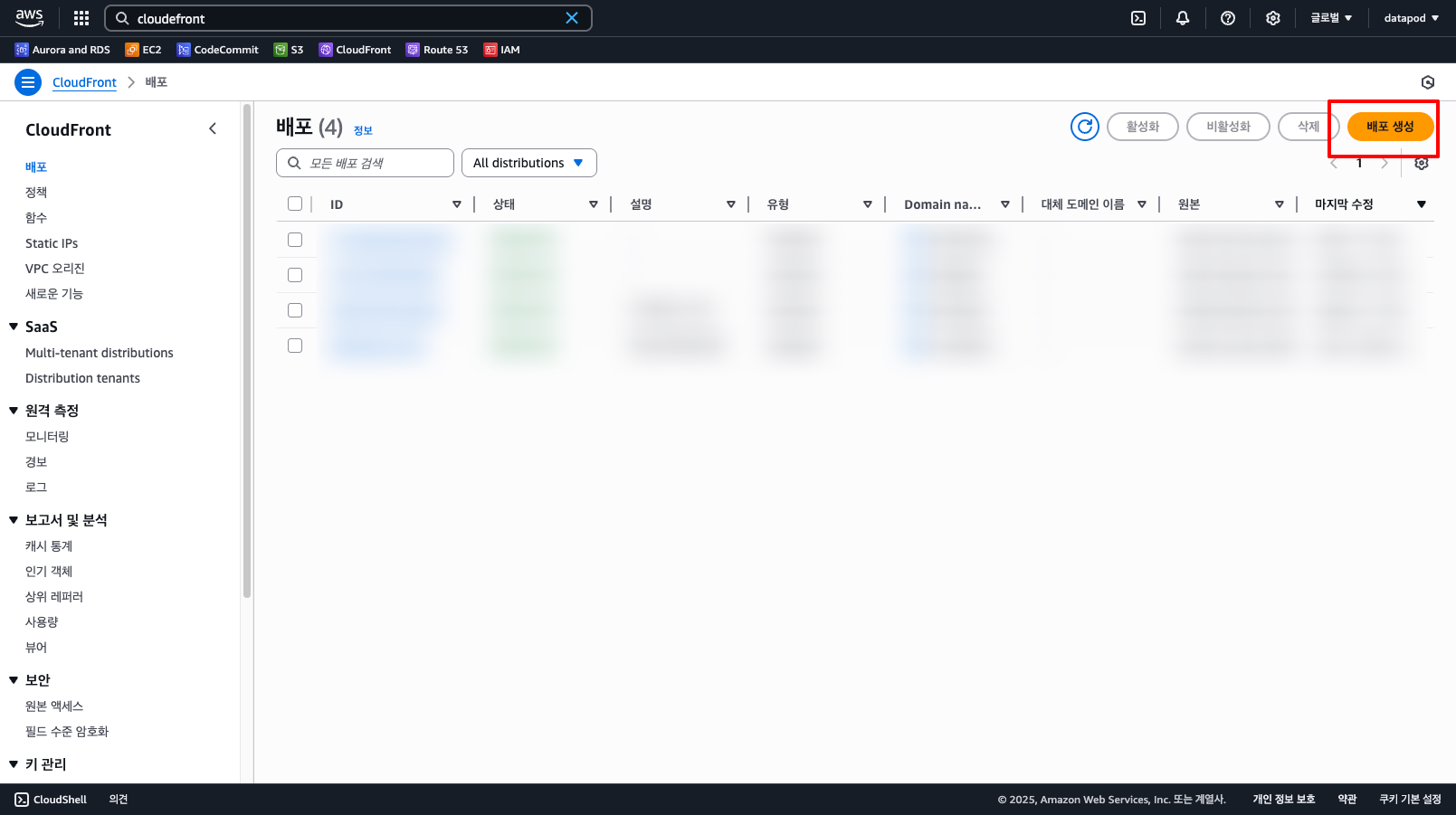Open 의견 feedback in the footer

[119, 800]
